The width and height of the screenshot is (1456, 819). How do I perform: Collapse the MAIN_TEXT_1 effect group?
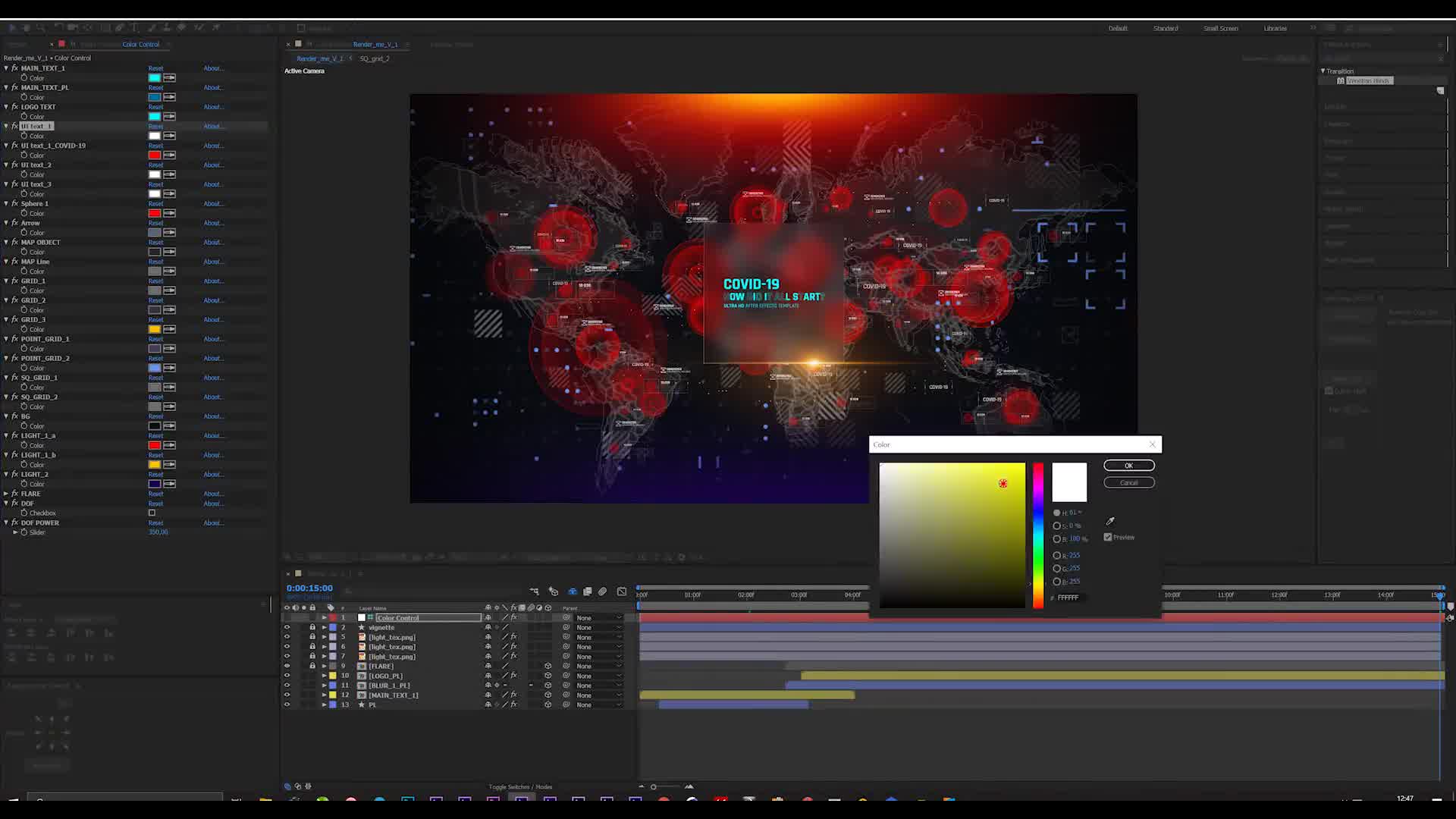point(6,68)
